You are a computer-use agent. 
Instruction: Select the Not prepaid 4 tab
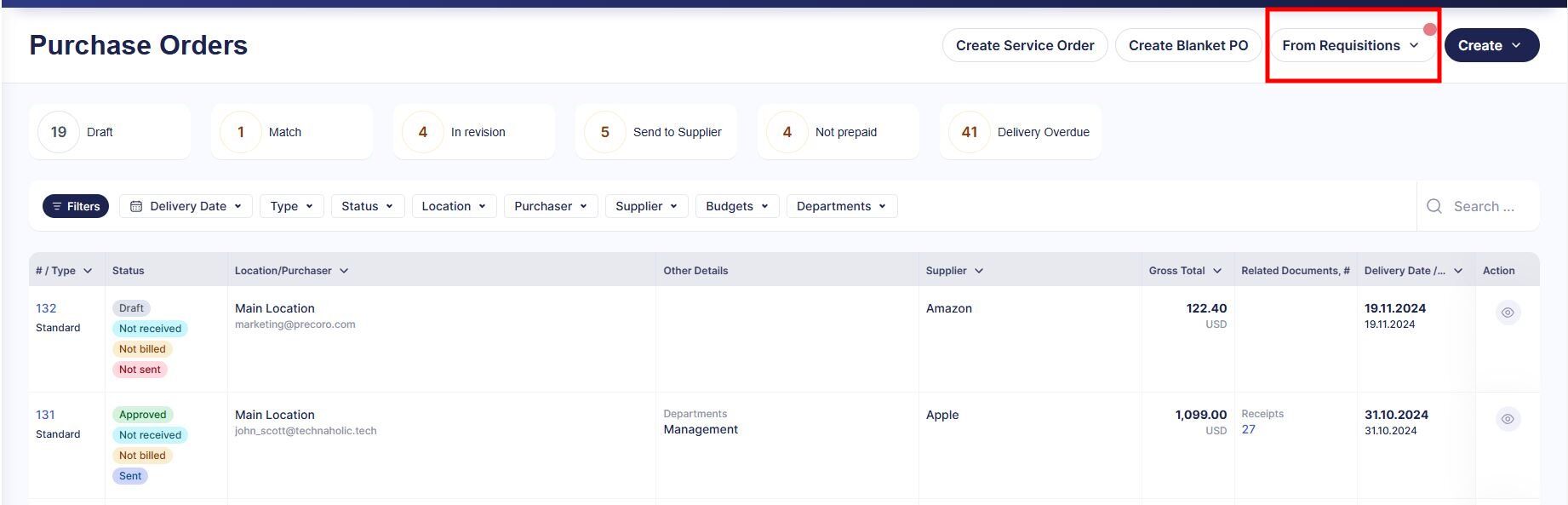(838, 132)
